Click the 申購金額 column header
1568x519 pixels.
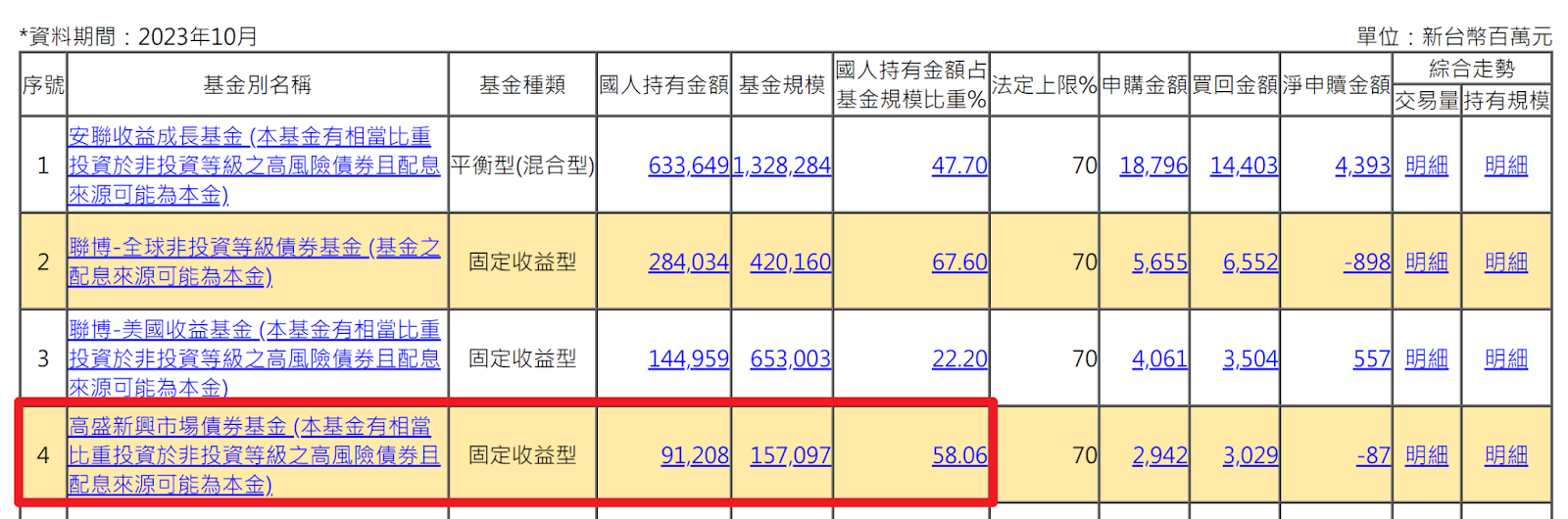[1145, 85]
